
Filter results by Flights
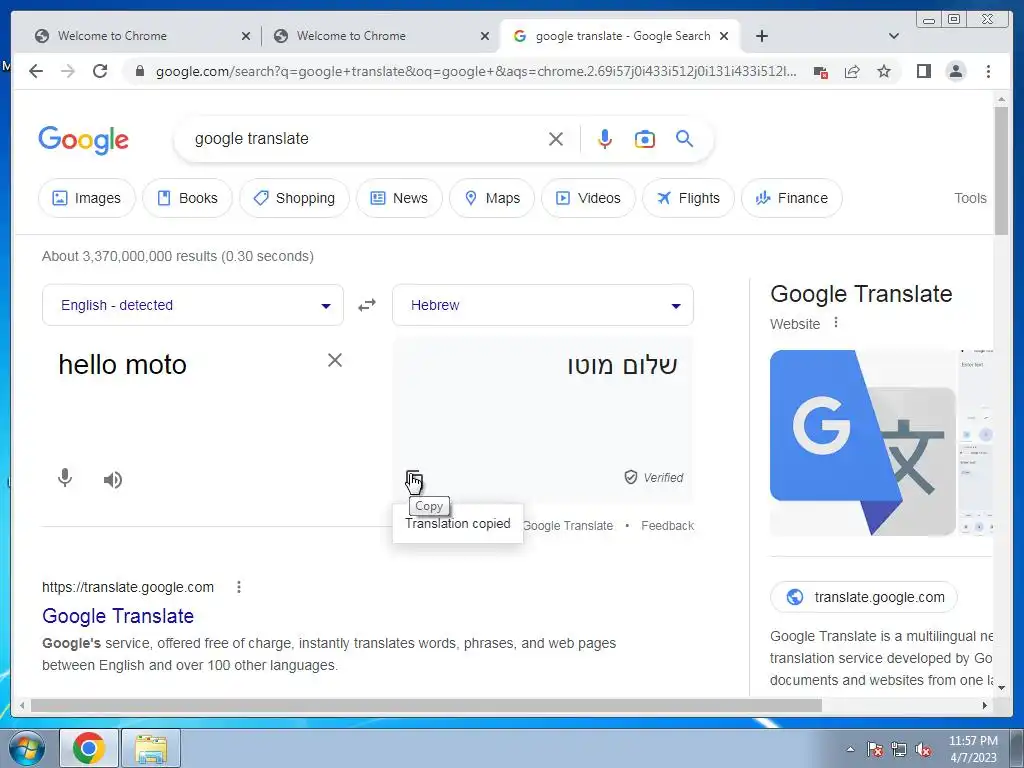point(688,198)
